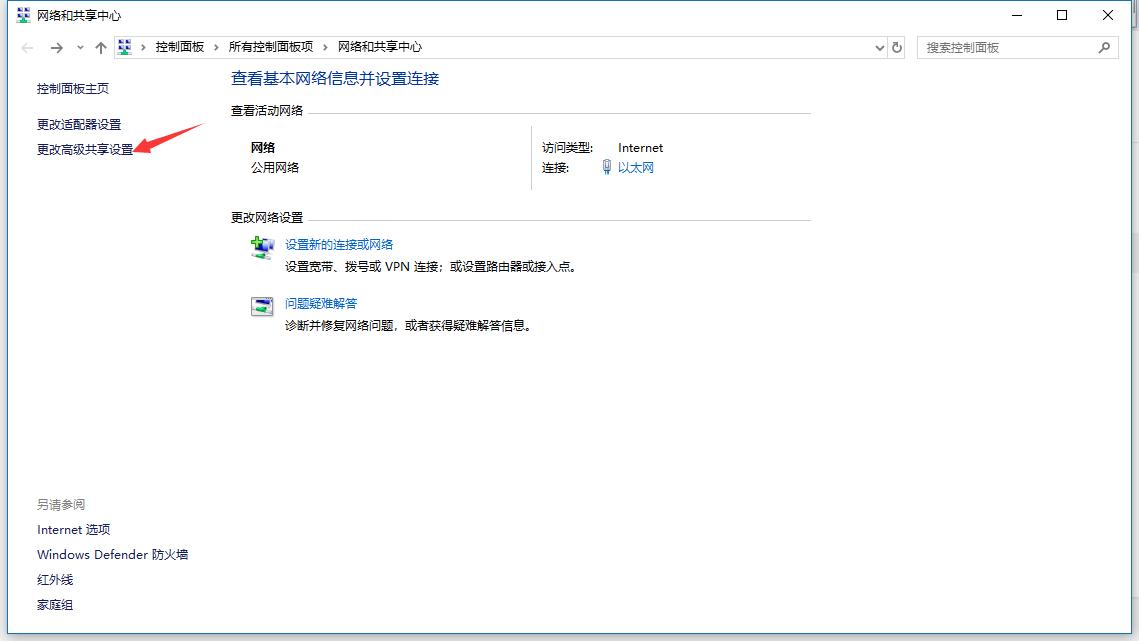Open Internet 选项 from 另请参阅

(73, 529)
